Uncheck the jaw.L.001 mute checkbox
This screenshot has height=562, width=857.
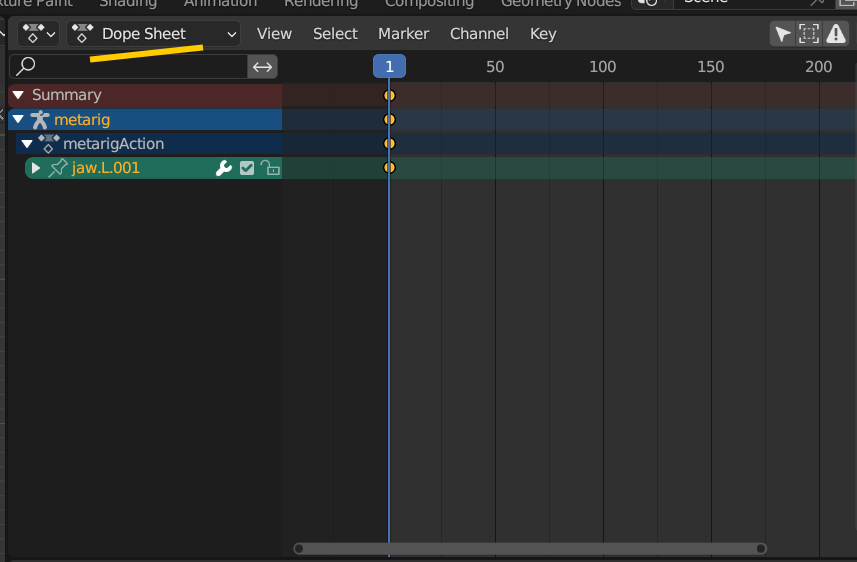pyautogui.click(x=247, y=168)
